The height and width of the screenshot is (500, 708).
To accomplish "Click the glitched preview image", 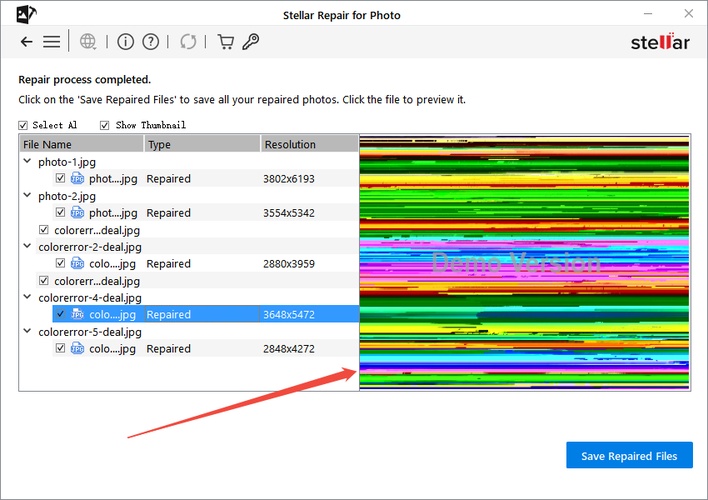I will point(524,262).
